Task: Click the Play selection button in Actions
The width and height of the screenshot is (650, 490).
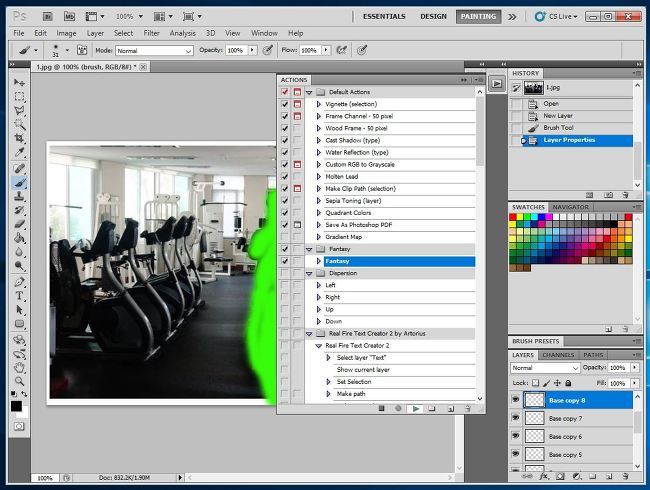Action: (x=415, y=409)
